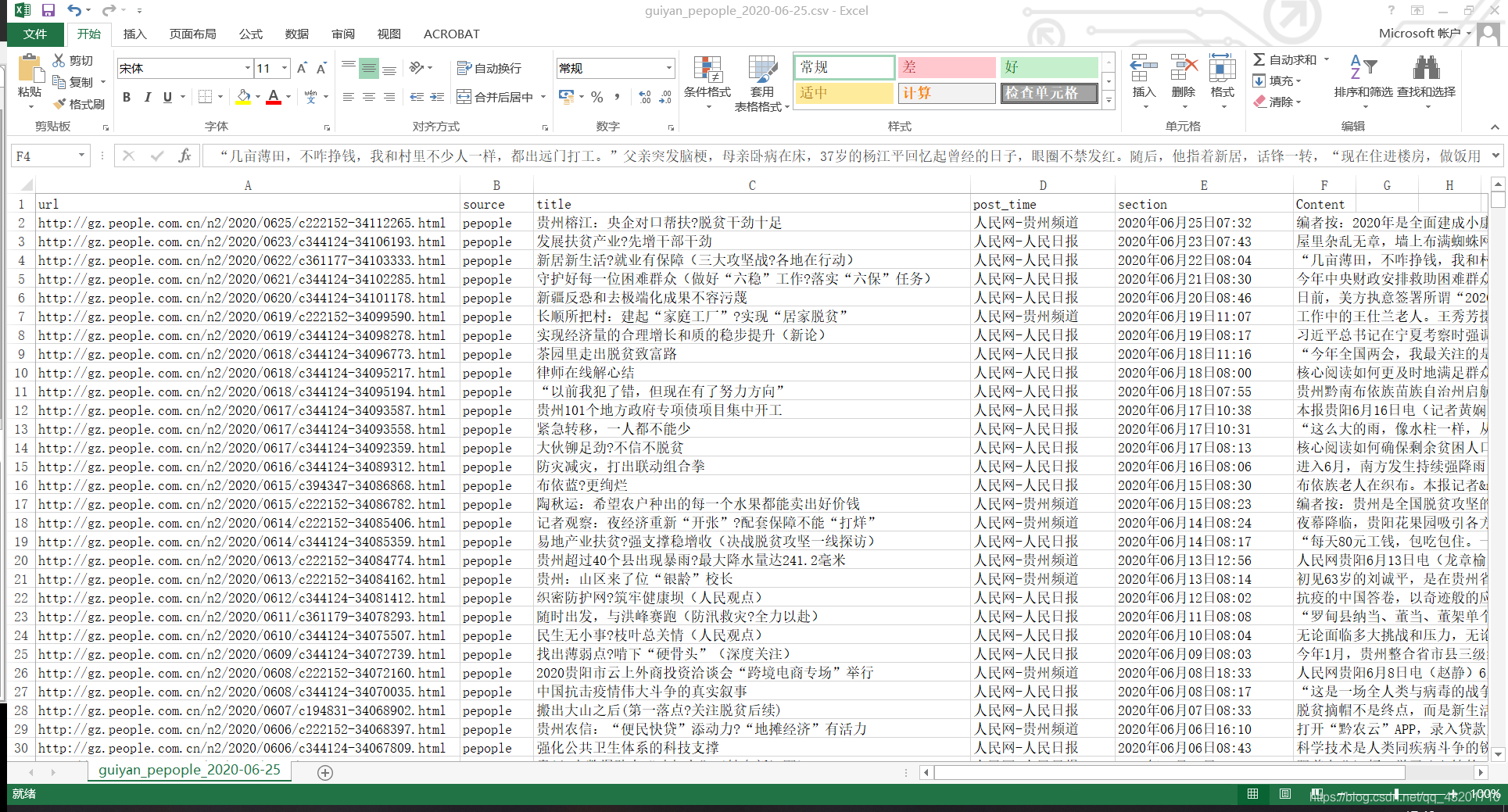
Task: Click decrease indent icon
Action: [x=417, y=97]
